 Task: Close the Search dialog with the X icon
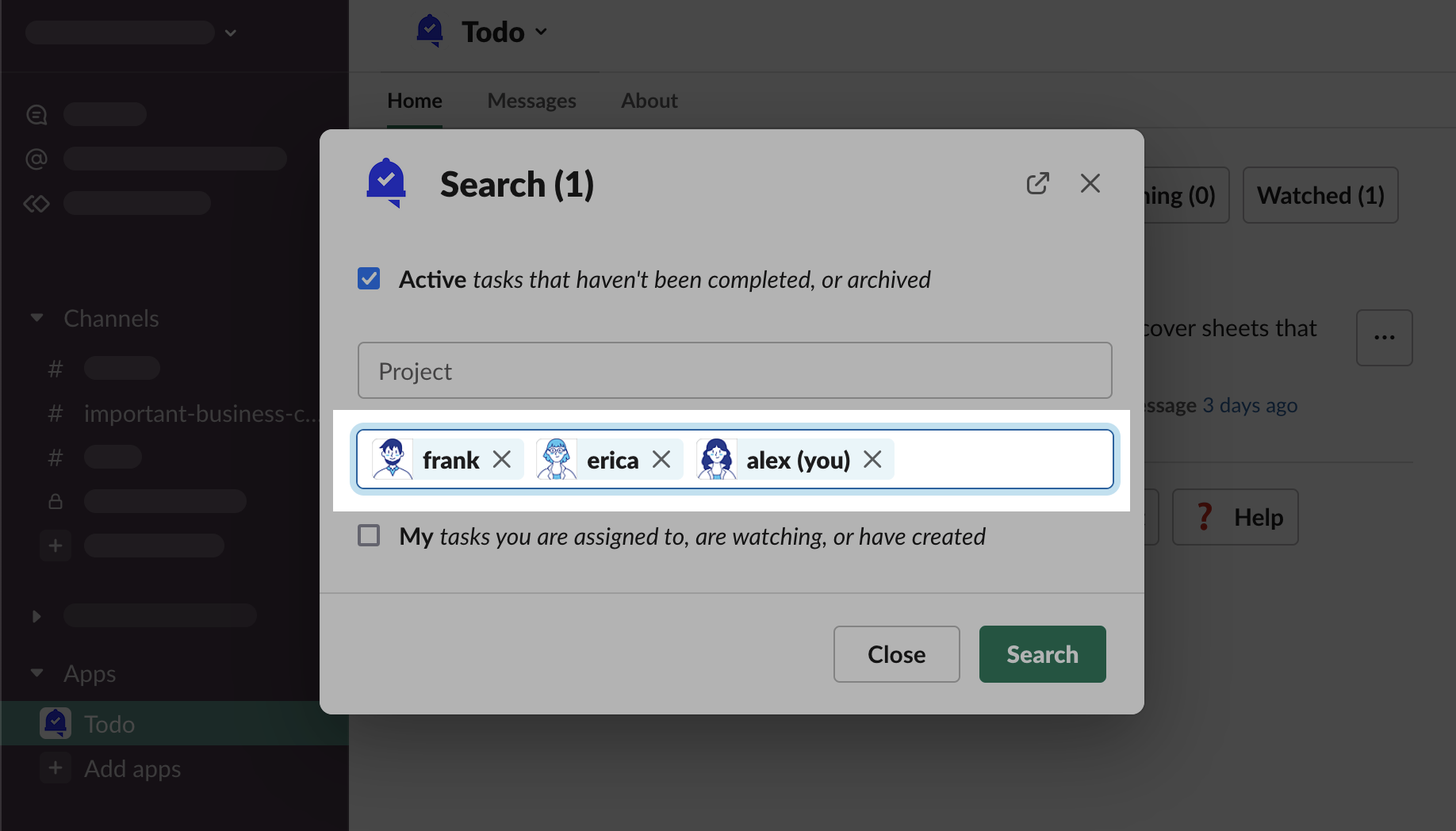1090,184
